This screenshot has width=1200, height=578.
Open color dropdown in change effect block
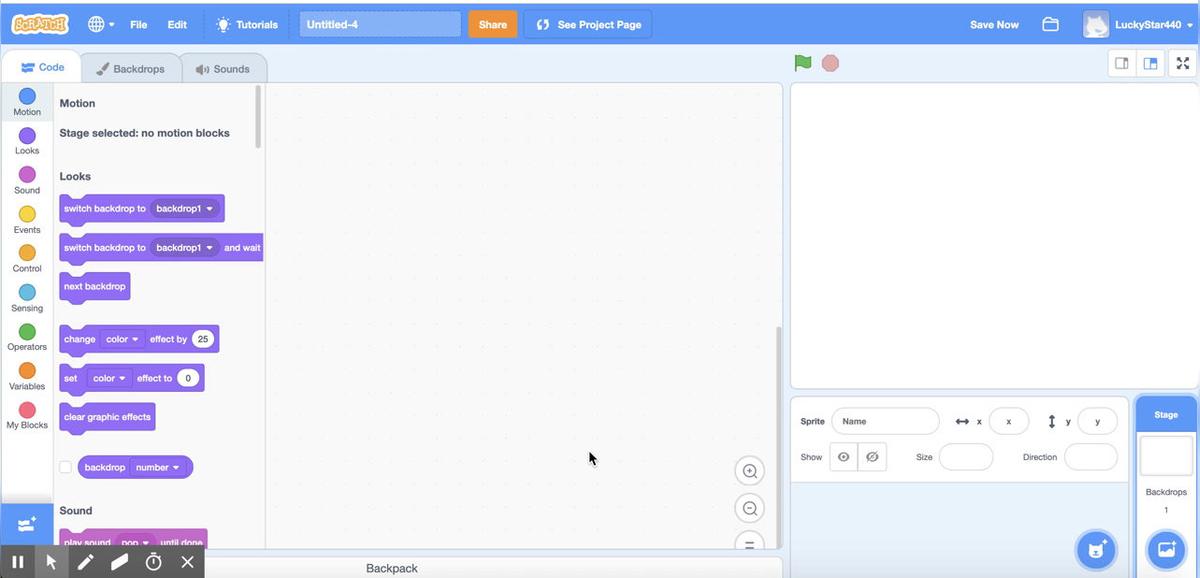[123, 339]
